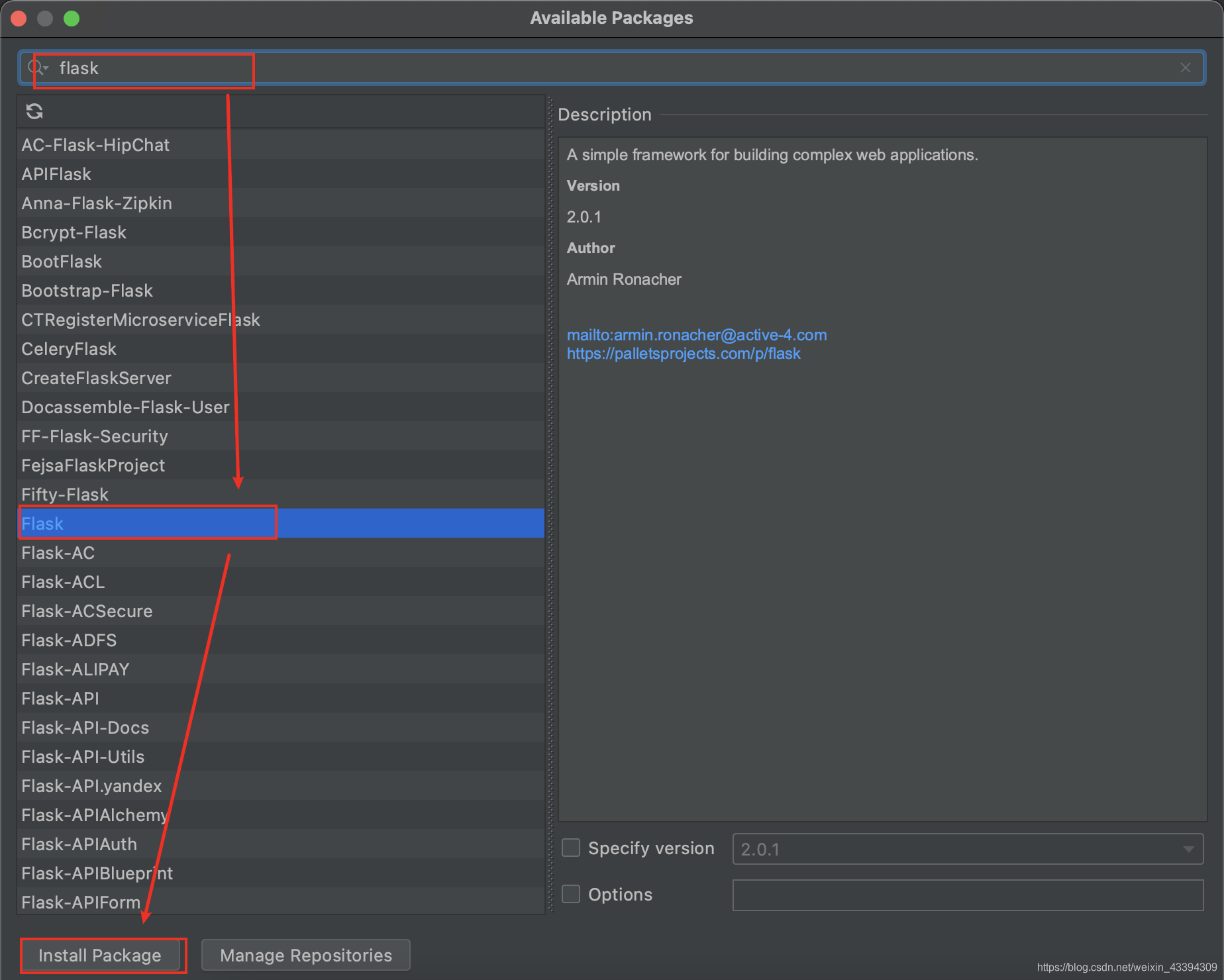Open Manage Repositories
Screen dimensions: 1224x980
pos(306,955)
